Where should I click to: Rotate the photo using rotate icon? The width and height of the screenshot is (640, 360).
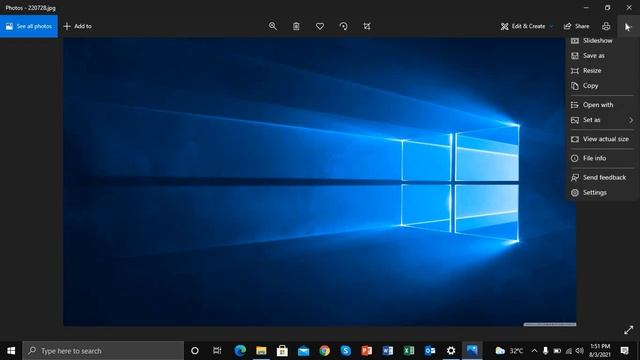point(343,26)
